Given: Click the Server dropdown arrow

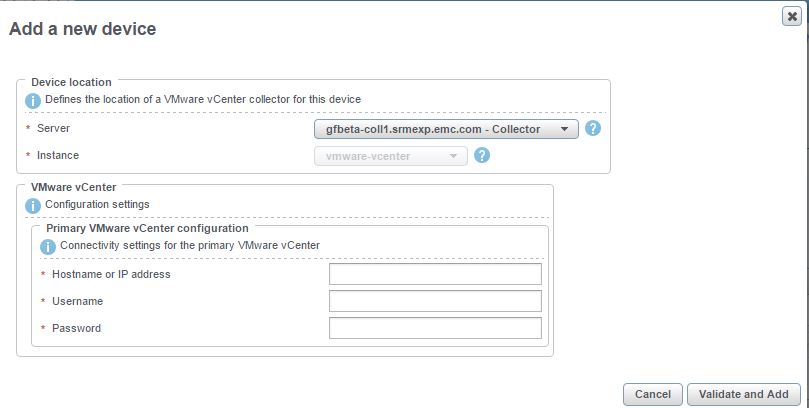Looking at the screenshot, I should point(564,129).
